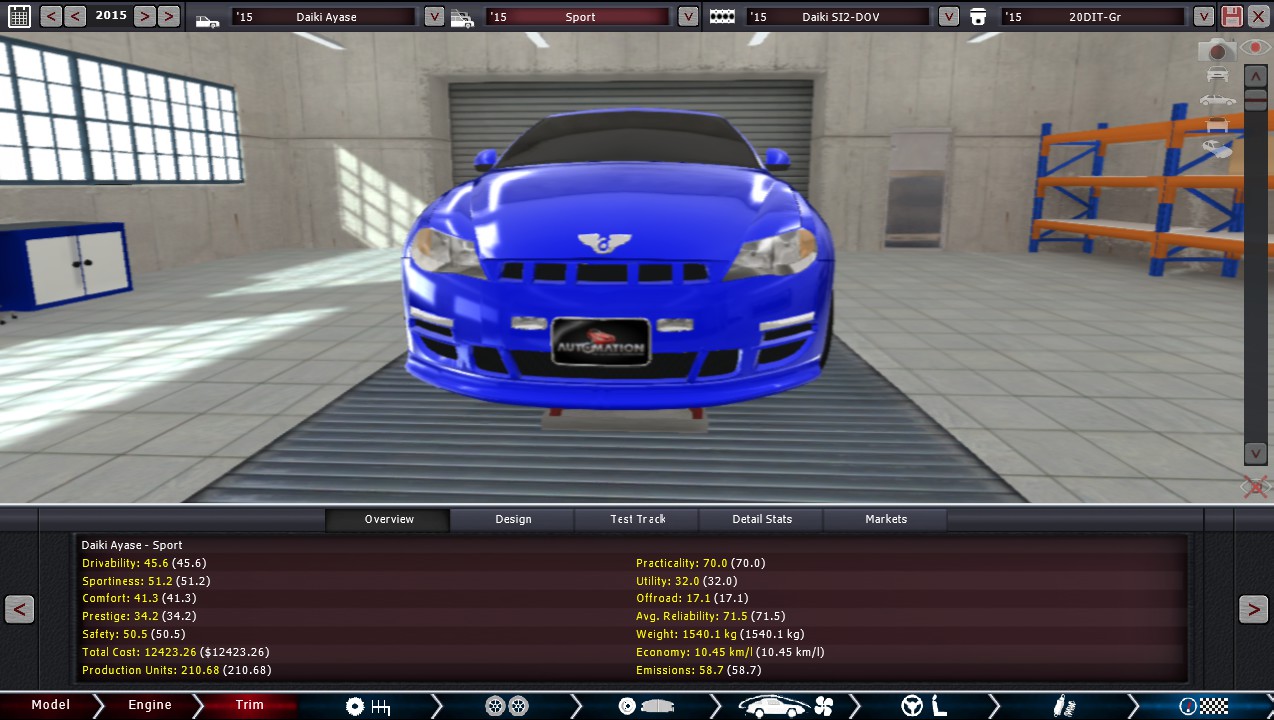The image size is (1274, 720).
Task: Click the engine family icon beside Daiki SI2-DOV
Action: [722, 17]
